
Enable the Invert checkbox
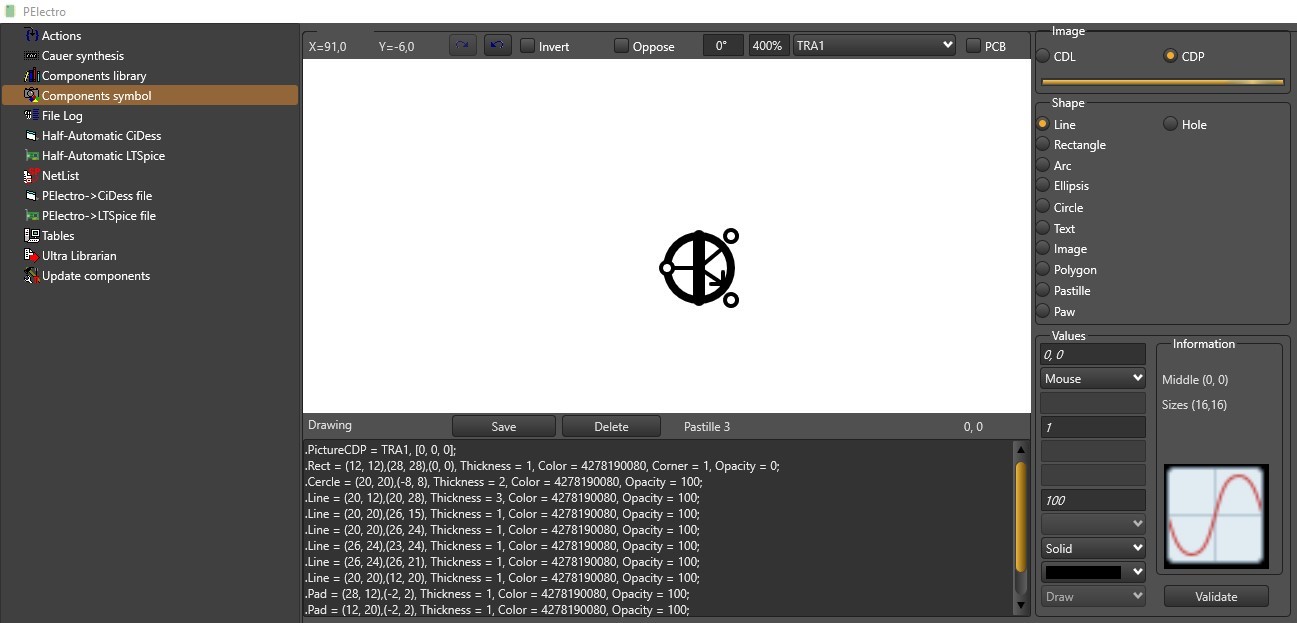click(x=528, y=46)
